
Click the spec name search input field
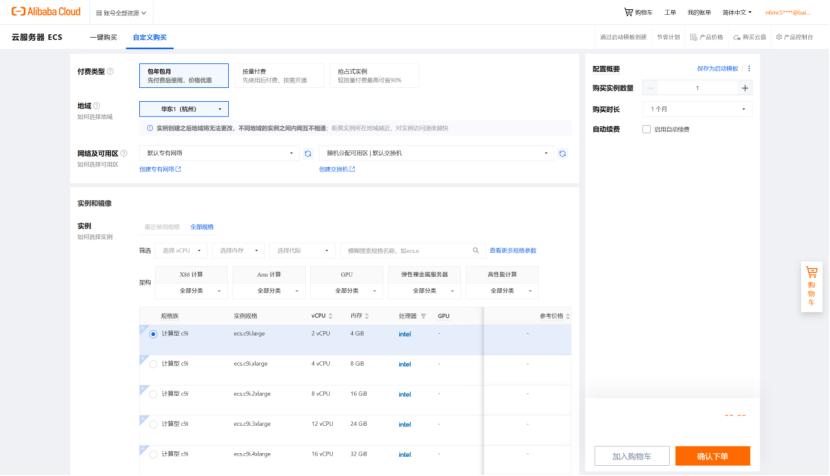(405, 250)
